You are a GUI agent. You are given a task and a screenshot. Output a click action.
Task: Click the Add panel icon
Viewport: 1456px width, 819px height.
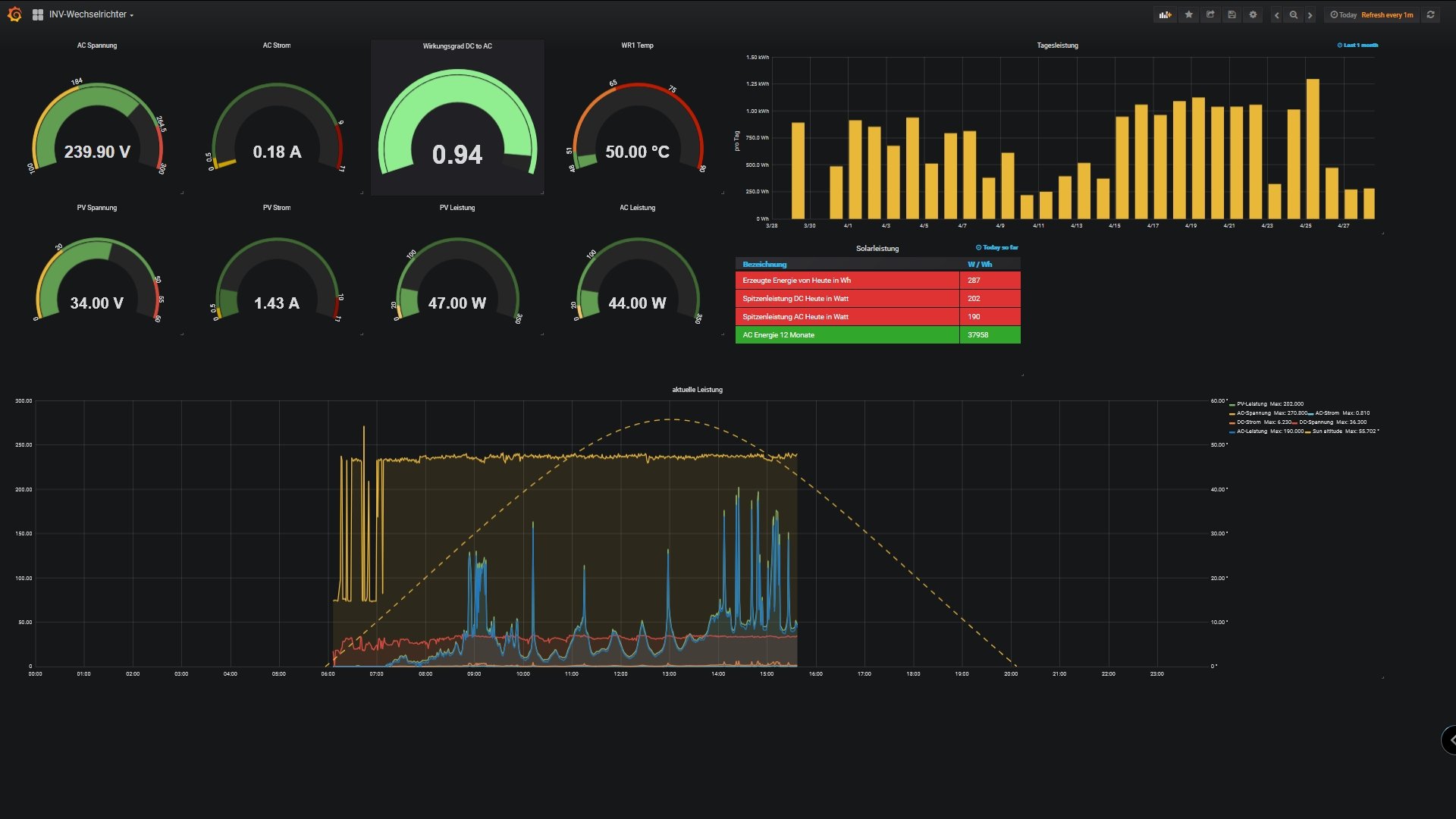1165,14
